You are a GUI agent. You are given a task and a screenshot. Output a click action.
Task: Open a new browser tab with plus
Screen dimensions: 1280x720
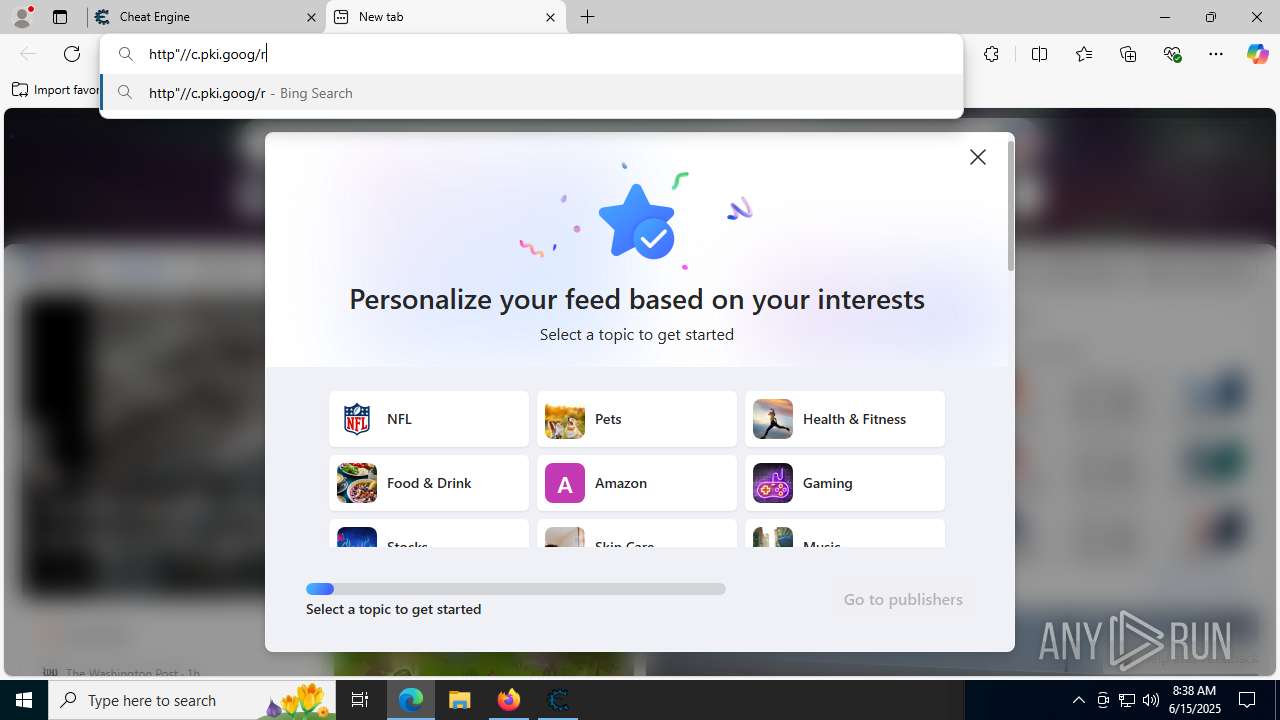[588, 17]
